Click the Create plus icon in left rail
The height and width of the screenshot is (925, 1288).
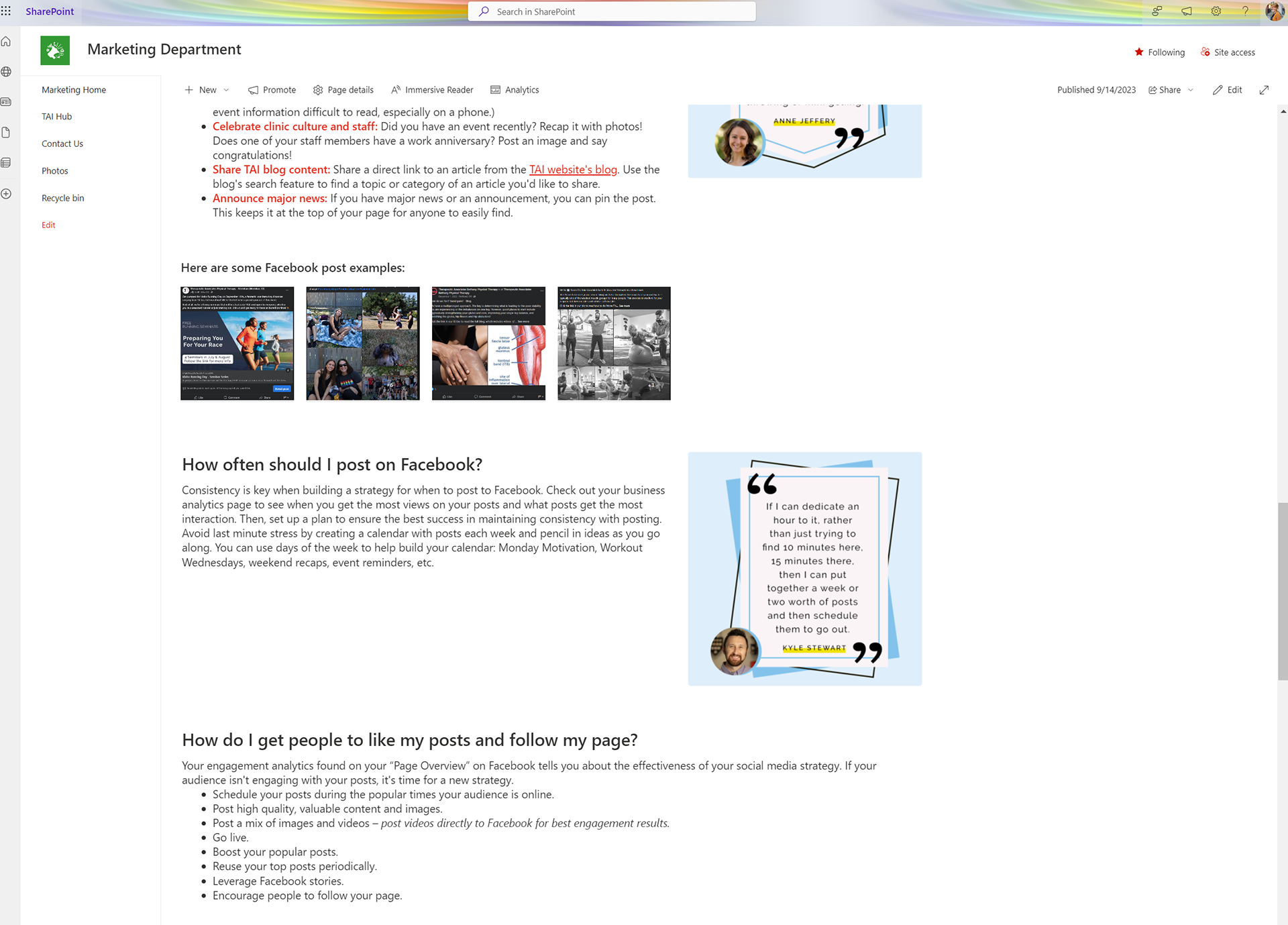[x=6, y=194]
